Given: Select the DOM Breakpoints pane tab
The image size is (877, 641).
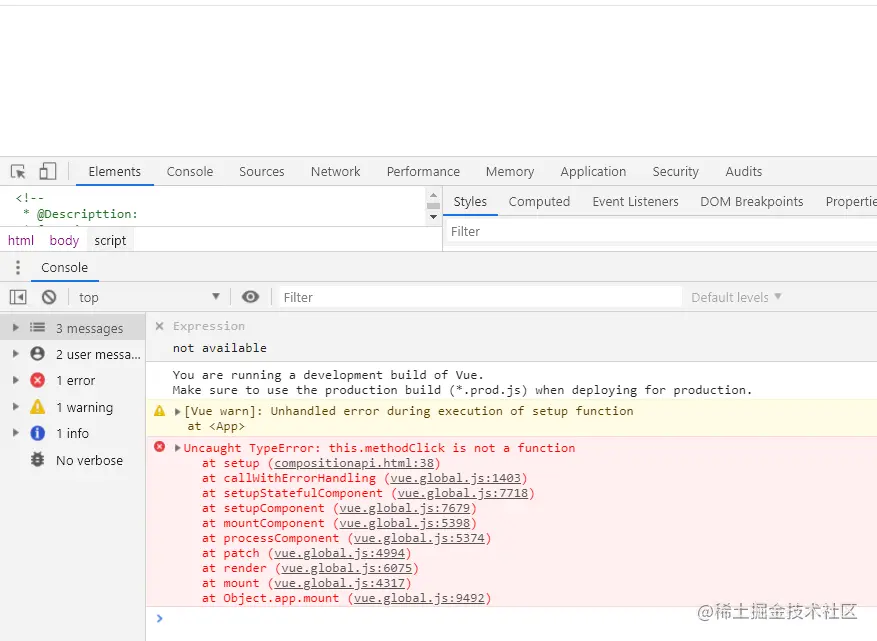Looking at the screenshot, I should (x=752, y=201).
